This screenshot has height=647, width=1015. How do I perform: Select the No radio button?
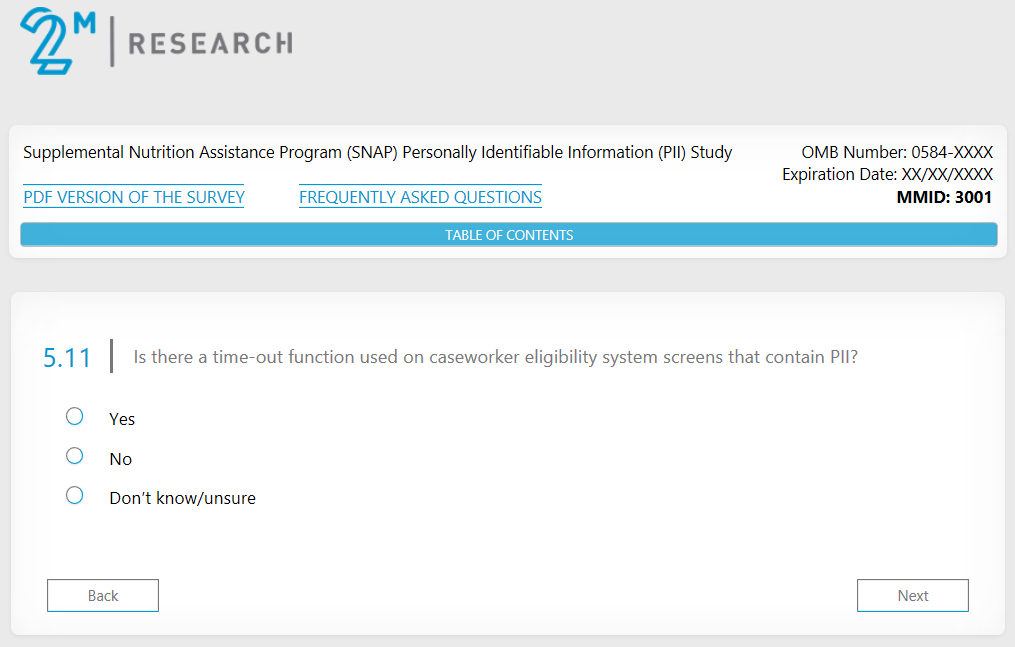[x=74, y=456]
